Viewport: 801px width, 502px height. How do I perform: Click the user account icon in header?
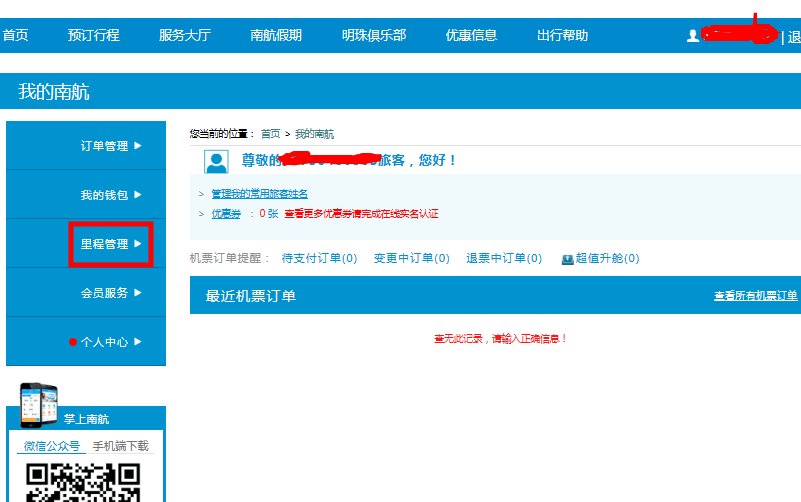tap(693, 36)
